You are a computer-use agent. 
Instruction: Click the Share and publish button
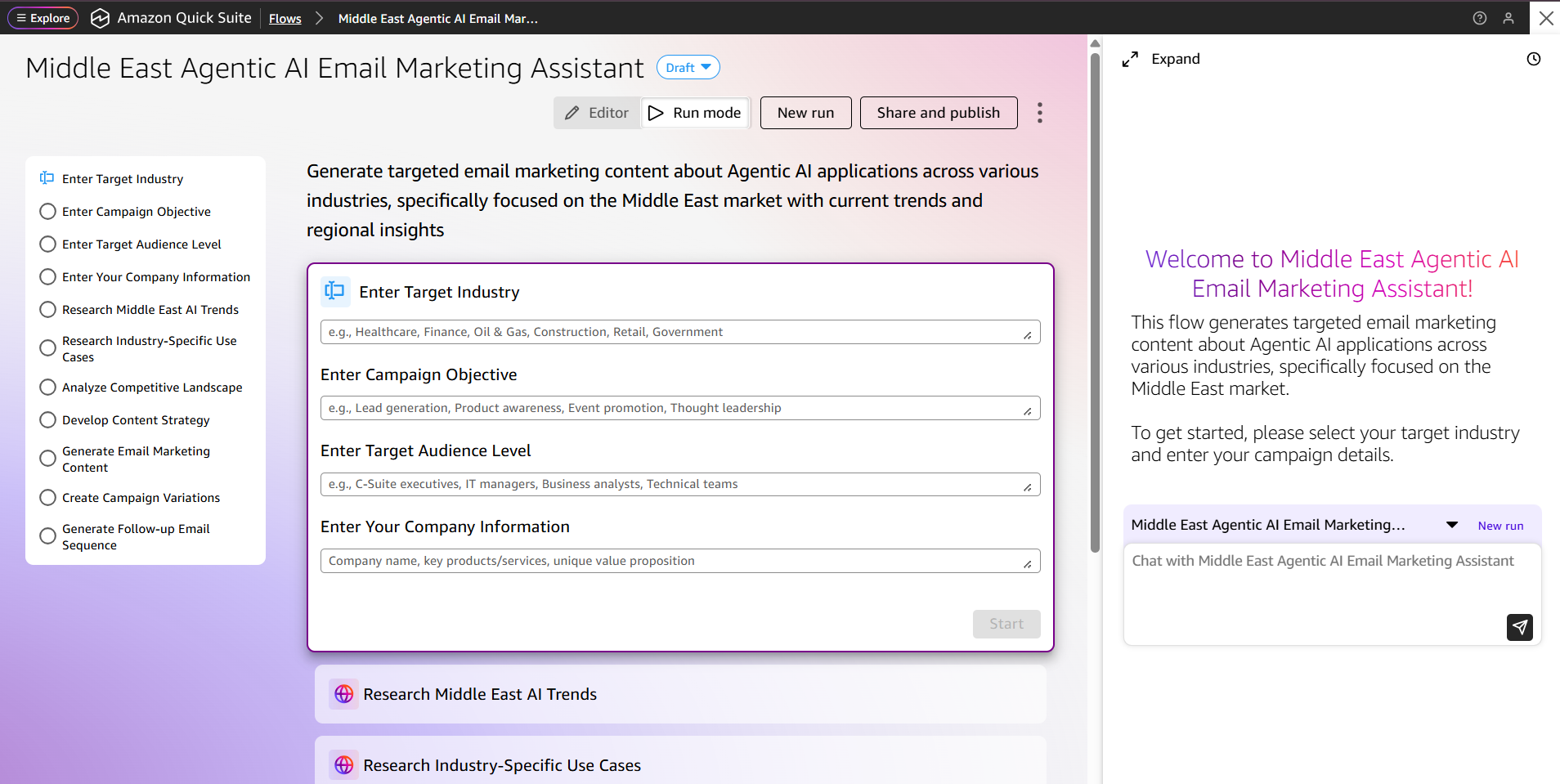tap(938, 113)
